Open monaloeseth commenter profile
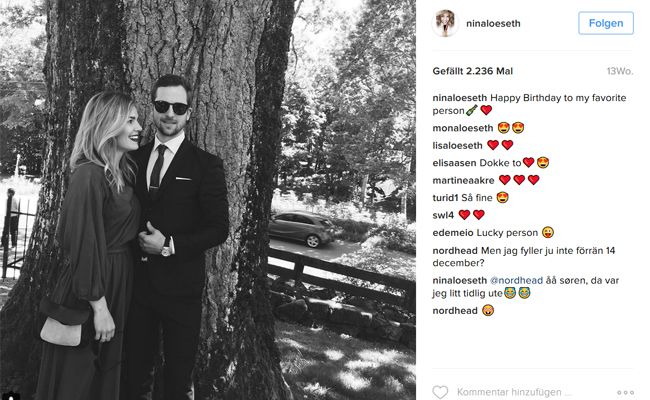The width and height of the screenshot is (650, 400). [463, 128]
